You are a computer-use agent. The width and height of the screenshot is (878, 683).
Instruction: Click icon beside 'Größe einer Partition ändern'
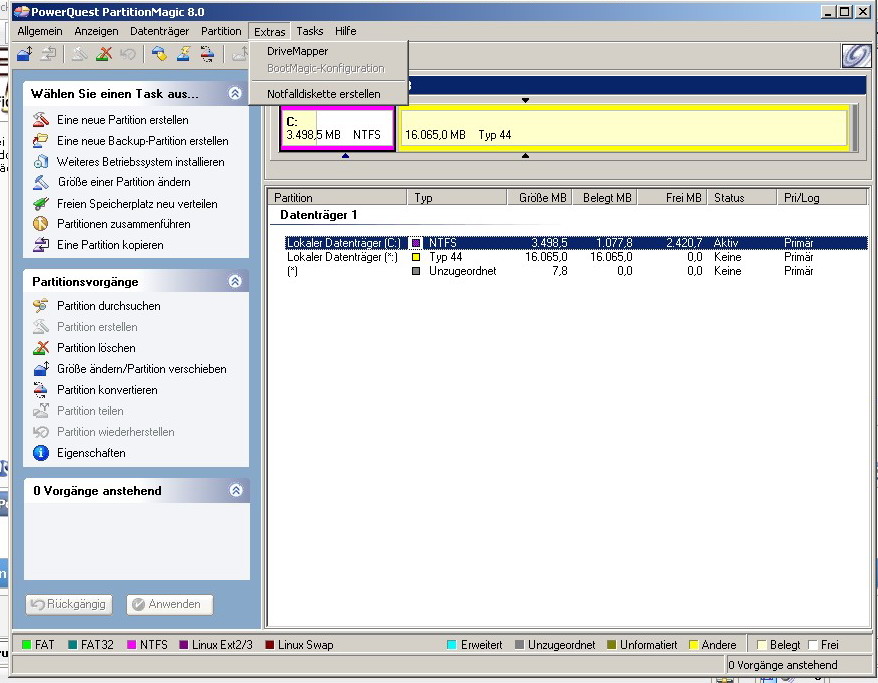pyautogui.click(x=41, y=182)
